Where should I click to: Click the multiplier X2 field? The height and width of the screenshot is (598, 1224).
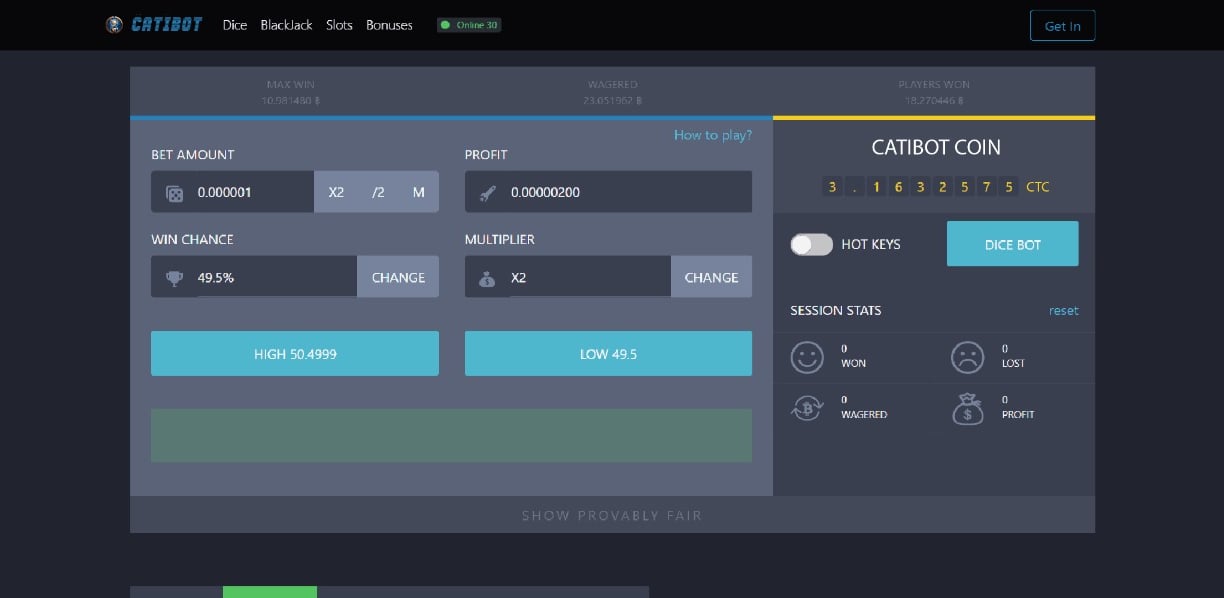pyautogui.click(x=568, y=277)
